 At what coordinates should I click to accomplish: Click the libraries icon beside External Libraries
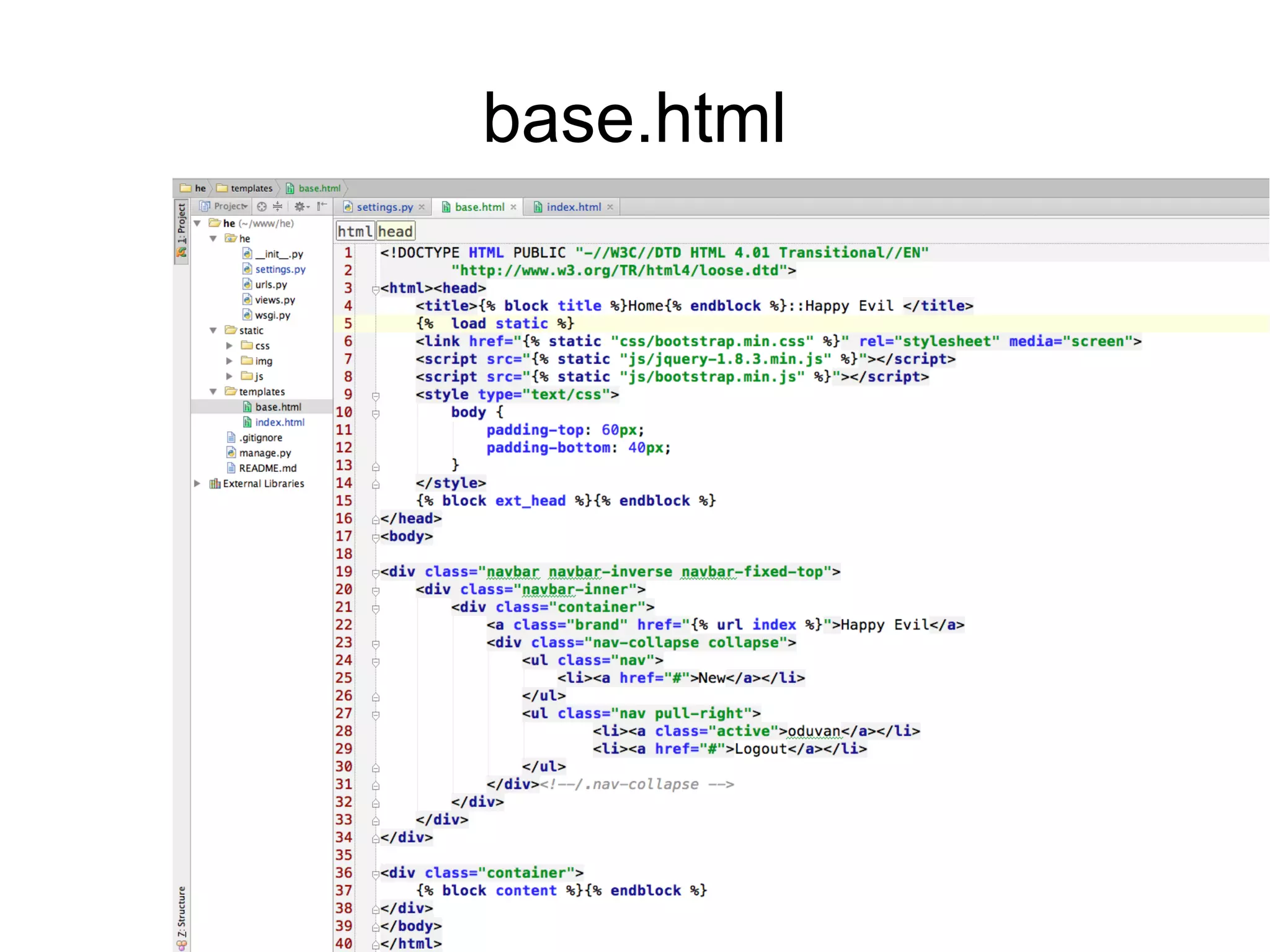tap(215, 484)
